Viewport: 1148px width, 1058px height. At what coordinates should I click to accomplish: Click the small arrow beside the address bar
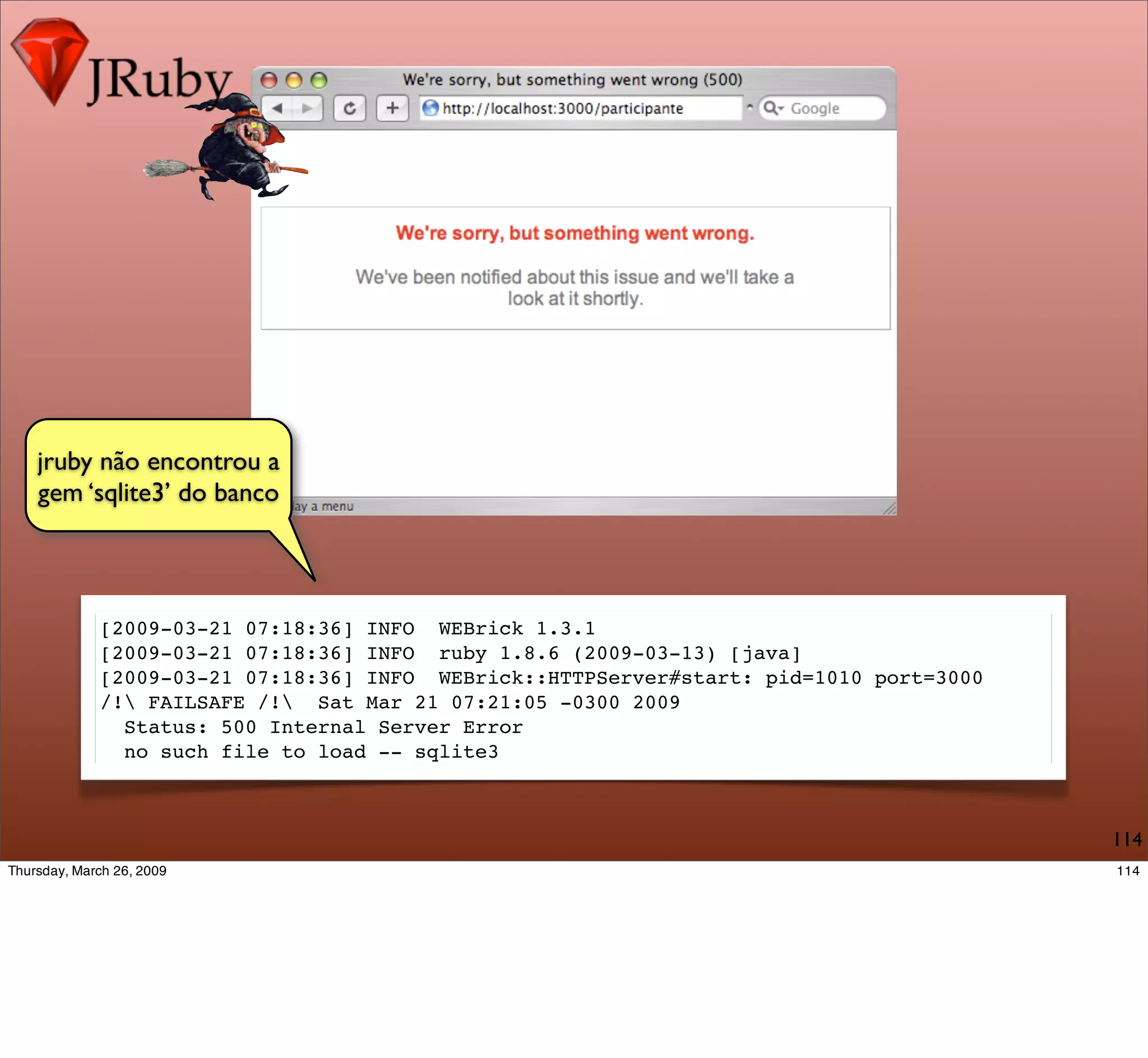(749, 107)
